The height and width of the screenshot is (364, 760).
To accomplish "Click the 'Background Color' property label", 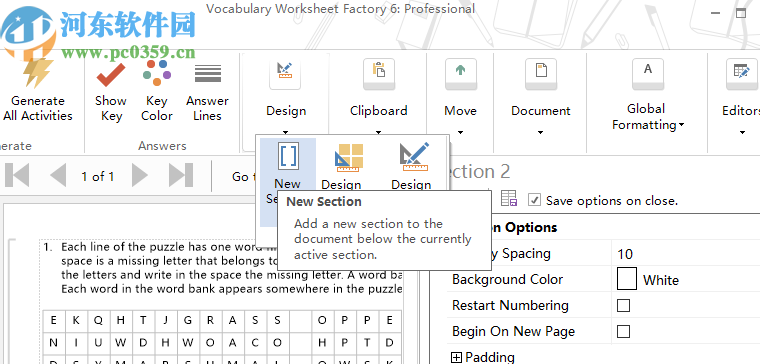I will (x=507, y=280).
